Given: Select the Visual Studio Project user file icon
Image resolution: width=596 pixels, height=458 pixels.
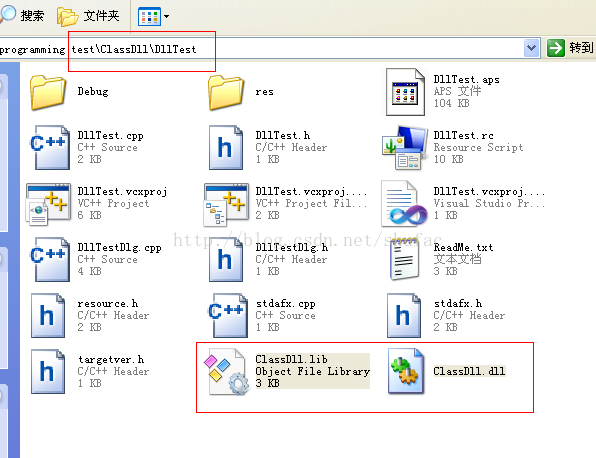Looking at the screenshot, I should point(404,204).
